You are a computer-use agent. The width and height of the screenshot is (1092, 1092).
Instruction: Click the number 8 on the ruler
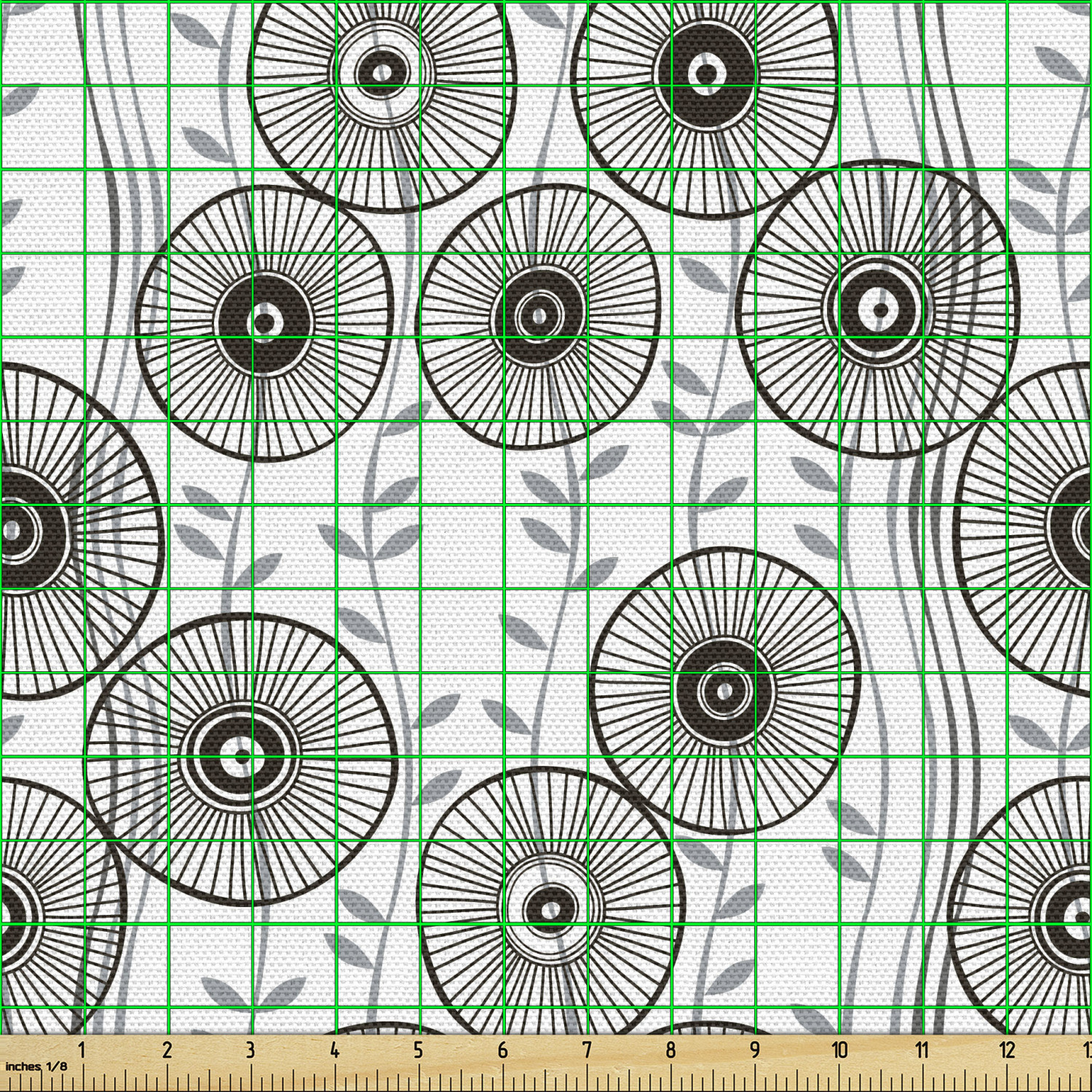(x=670, y=1051)
